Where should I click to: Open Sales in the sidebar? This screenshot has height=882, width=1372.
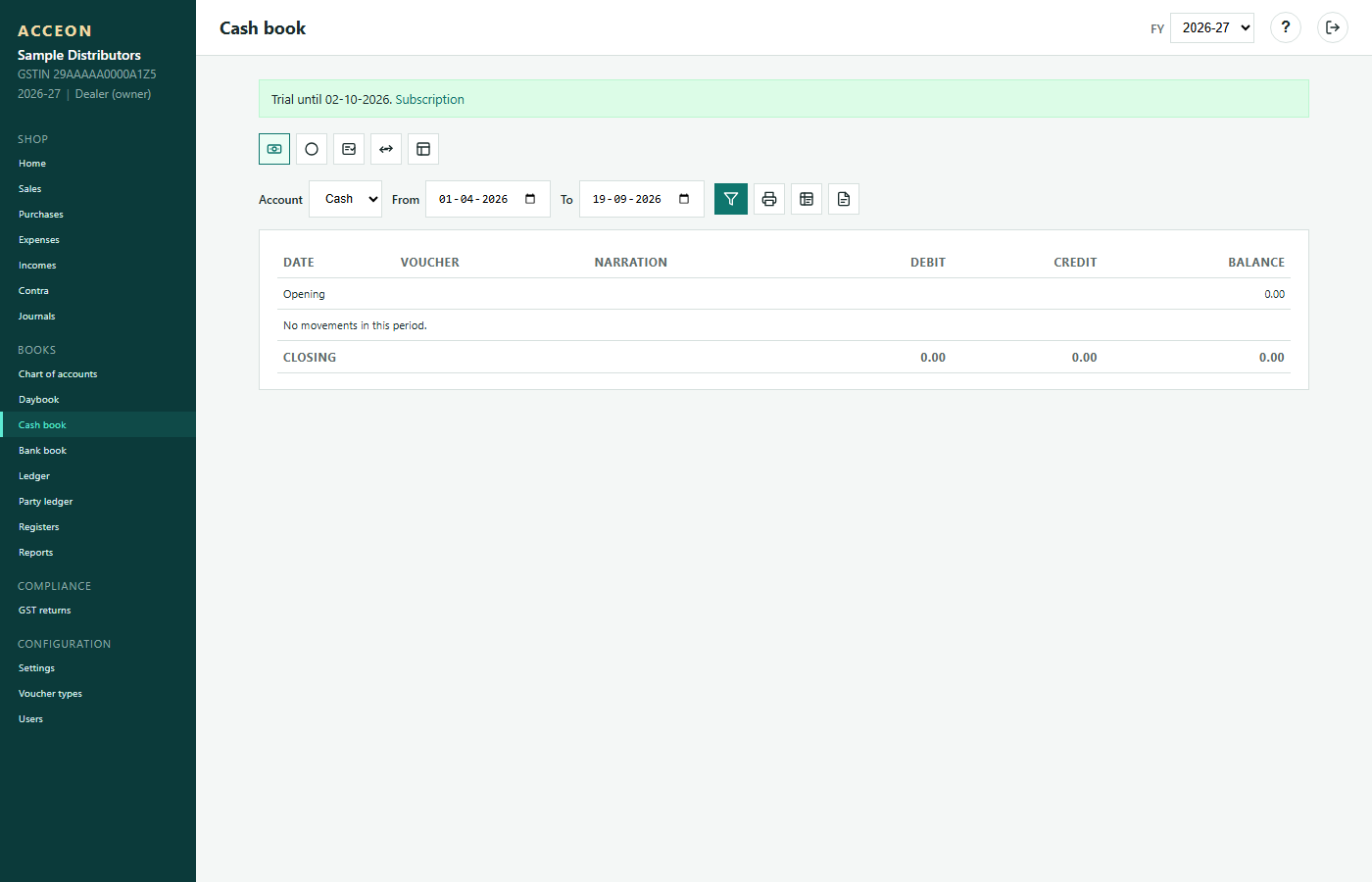(x=98, y=189)
